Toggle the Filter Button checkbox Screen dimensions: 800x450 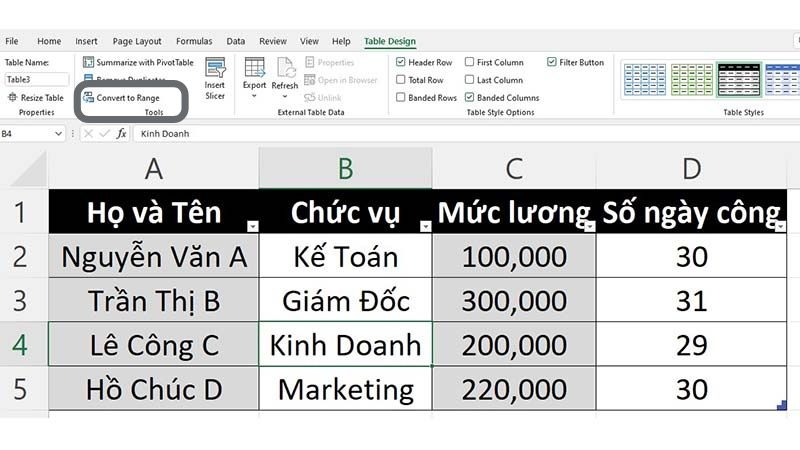[552, 62]
